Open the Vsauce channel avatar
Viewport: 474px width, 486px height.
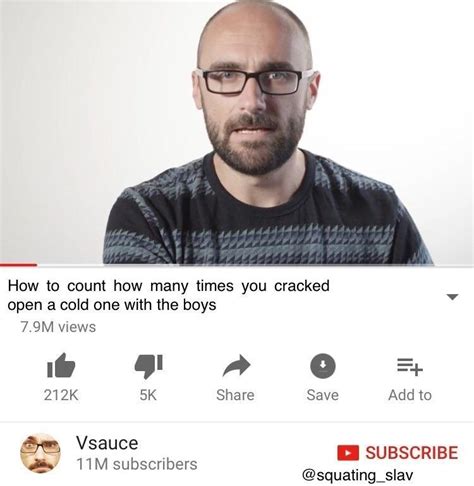click(40, 453)
